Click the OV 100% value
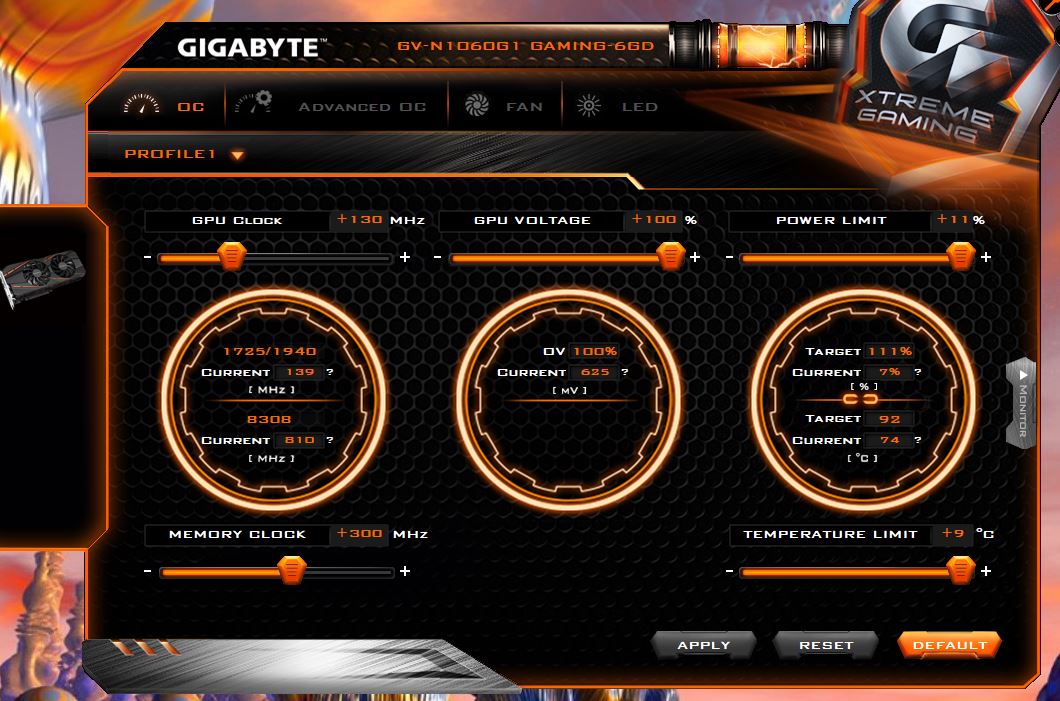Image resolution: width=1060 pixels, height=701 pixels. point(595,351)
